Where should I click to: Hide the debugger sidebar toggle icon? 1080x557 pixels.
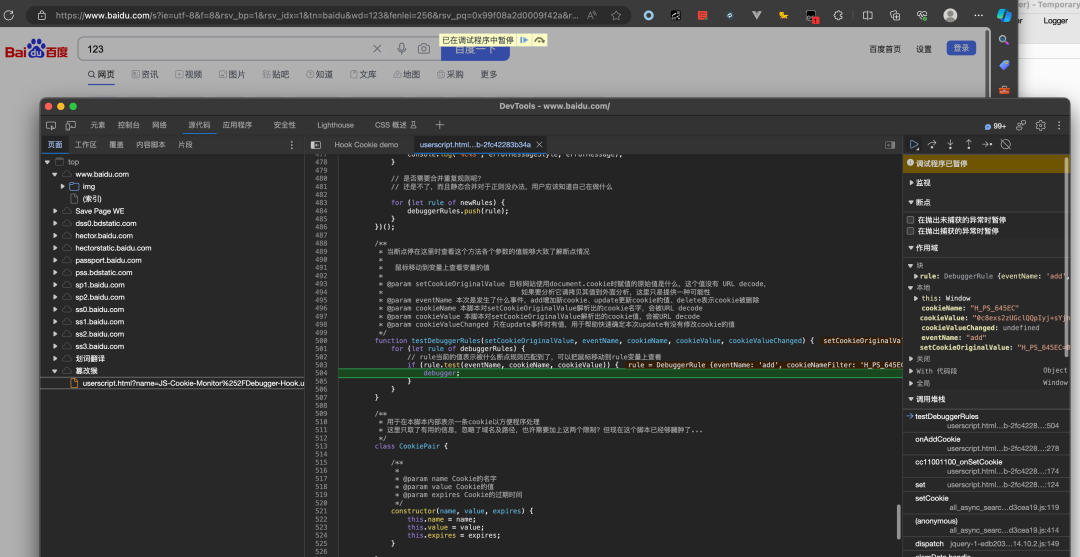[890, 145]
